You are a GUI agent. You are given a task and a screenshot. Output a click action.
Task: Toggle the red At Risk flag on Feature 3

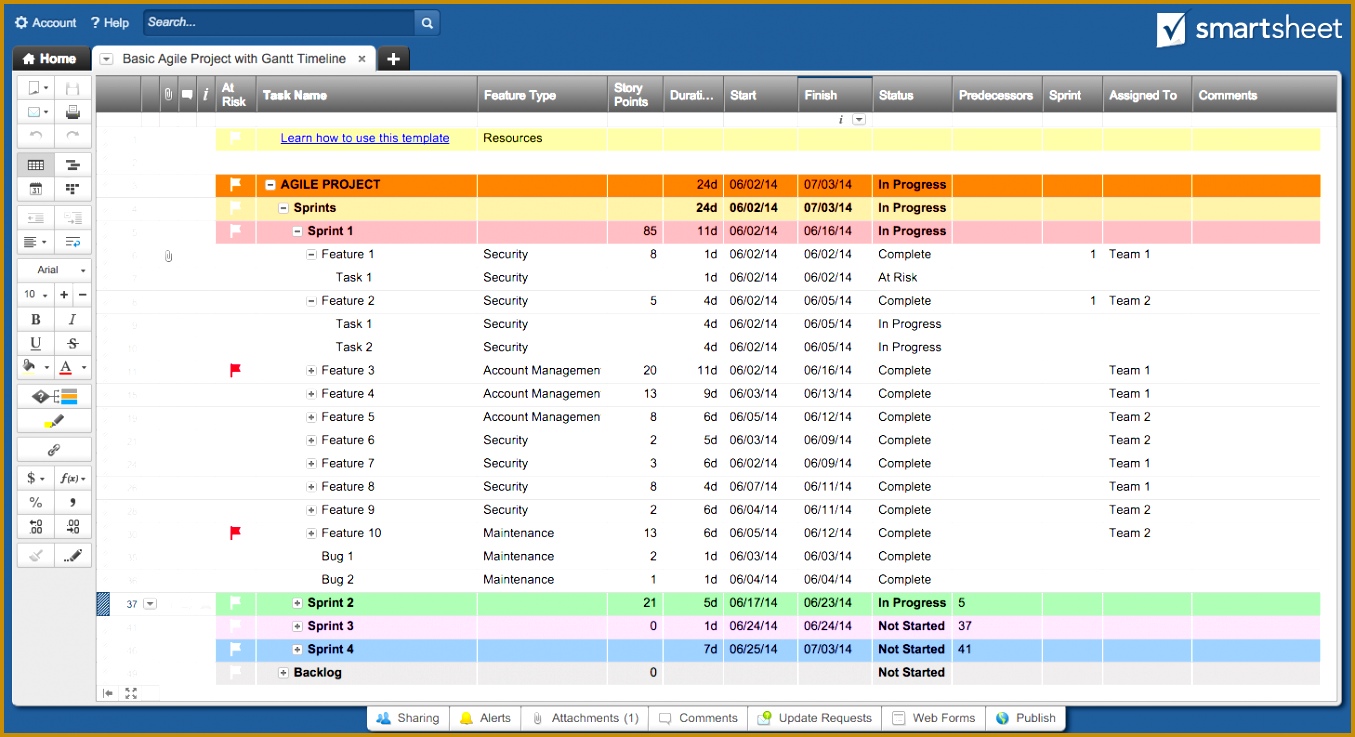[x=235, y=370]
